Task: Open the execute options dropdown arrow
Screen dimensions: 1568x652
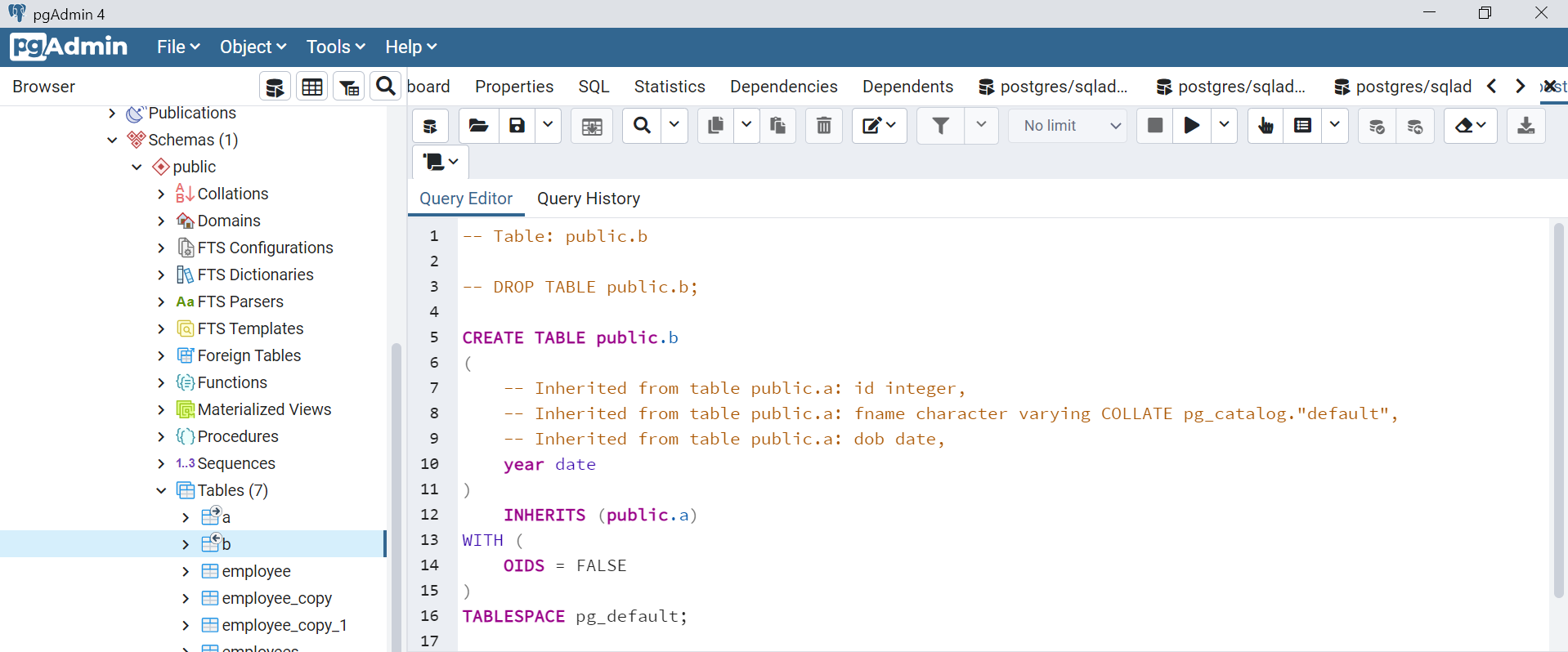Action: pos(1224,126)
